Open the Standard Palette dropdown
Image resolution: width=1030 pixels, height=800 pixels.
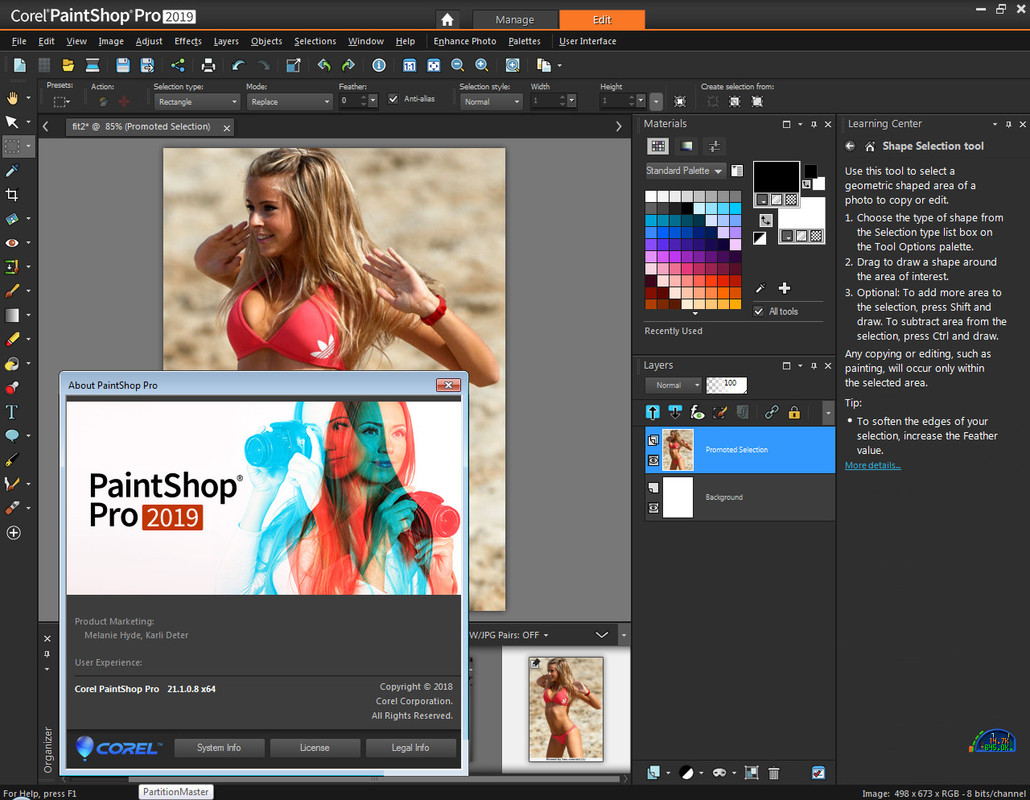pos(685,171)
